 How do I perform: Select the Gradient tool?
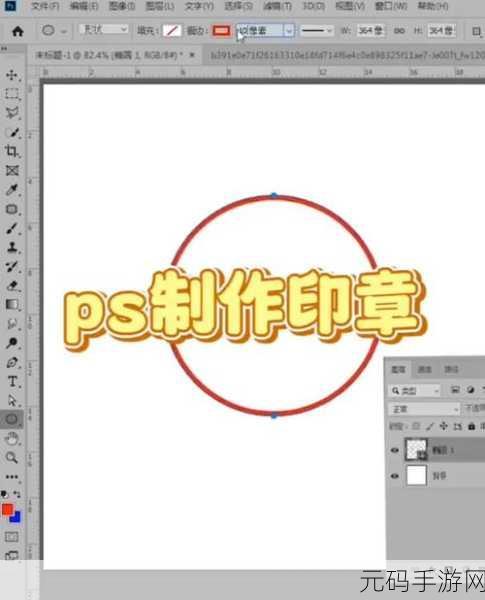coord(11,305)
